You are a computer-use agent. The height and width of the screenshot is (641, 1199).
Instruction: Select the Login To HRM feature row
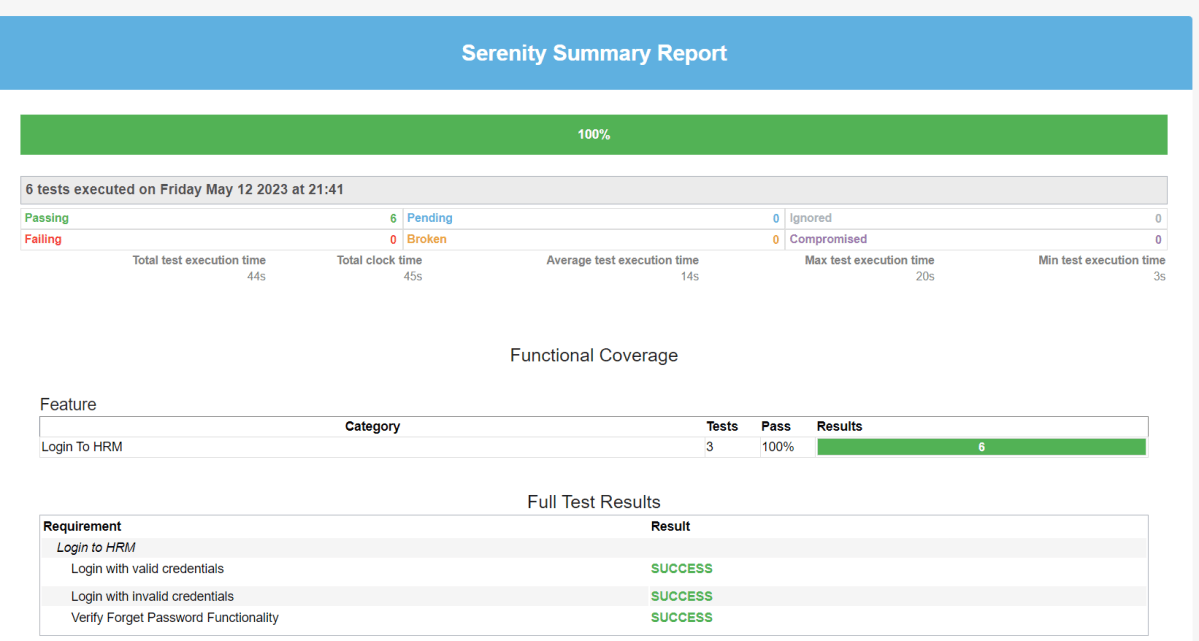(82, 447)
